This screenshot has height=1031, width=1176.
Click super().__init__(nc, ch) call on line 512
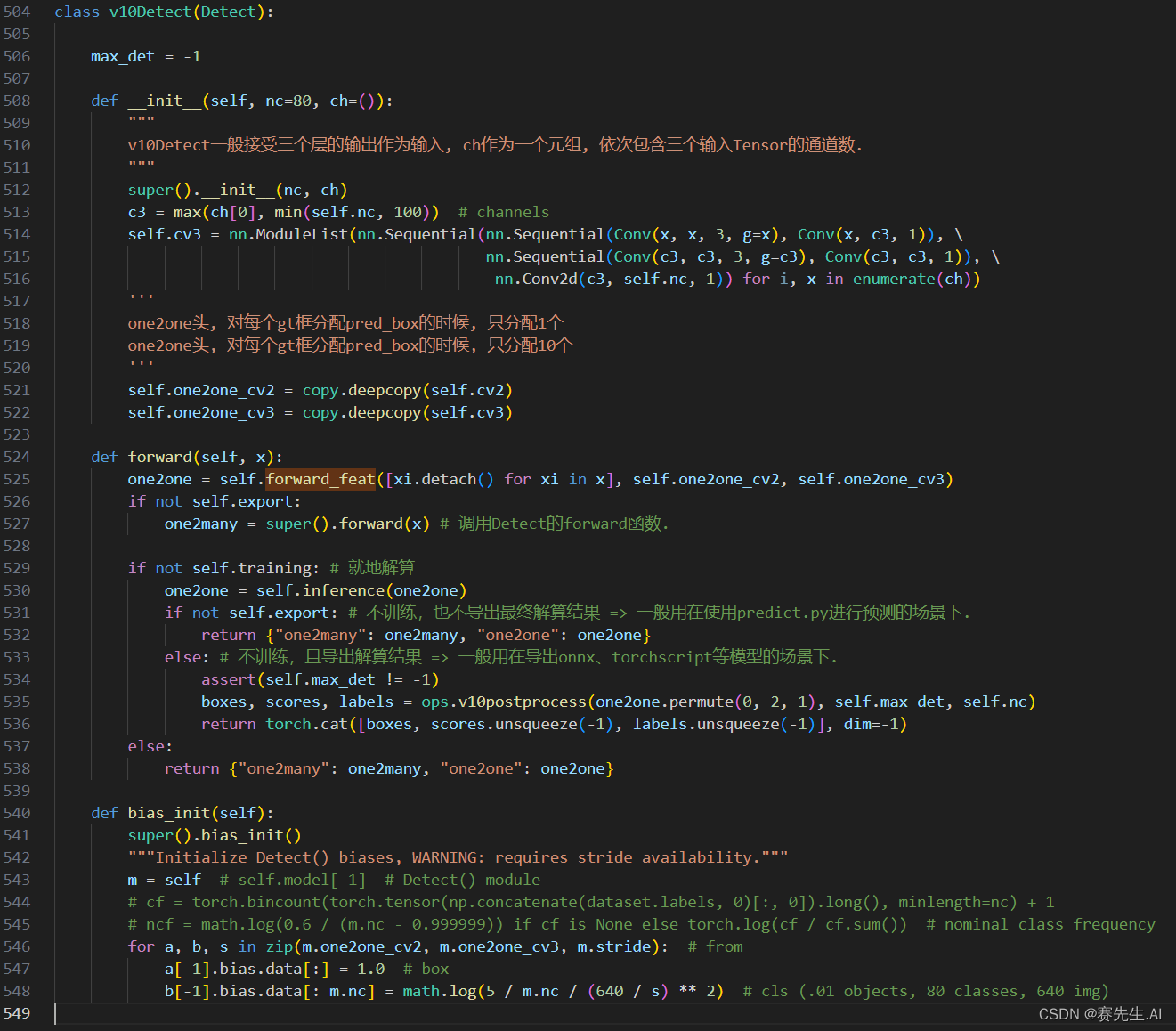pos(238,190)
